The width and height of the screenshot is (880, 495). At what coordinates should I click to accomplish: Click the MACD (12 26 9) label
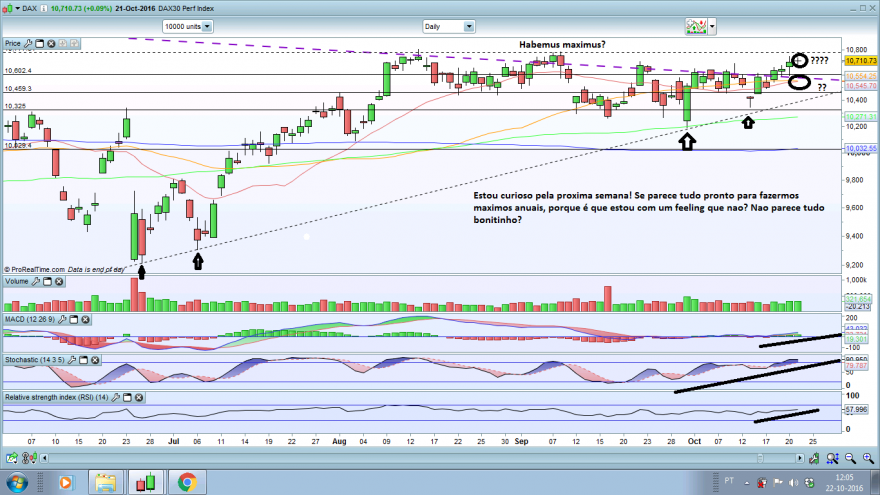click(30, 319)
